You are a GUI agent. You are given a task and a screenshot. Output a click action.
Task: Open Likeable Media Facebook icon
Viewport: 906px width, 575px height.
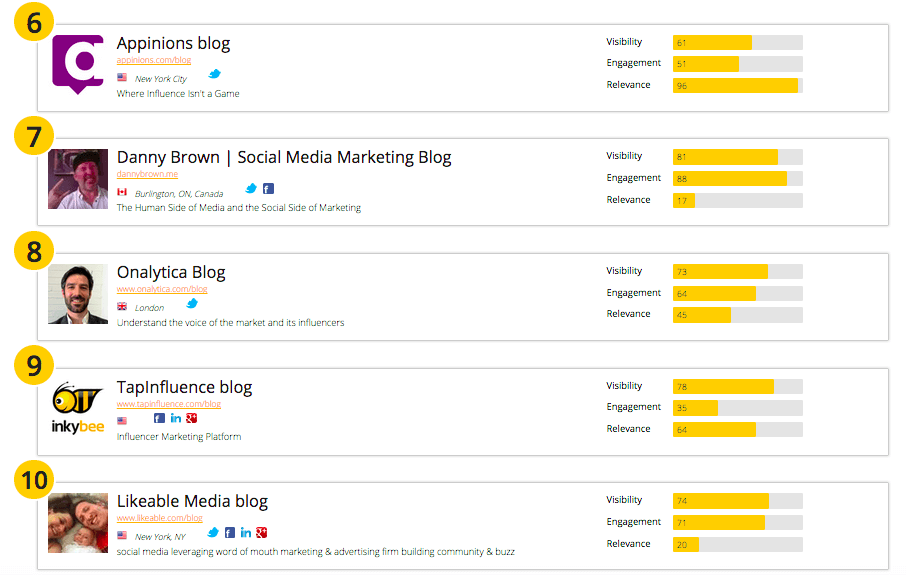point(230,533)
